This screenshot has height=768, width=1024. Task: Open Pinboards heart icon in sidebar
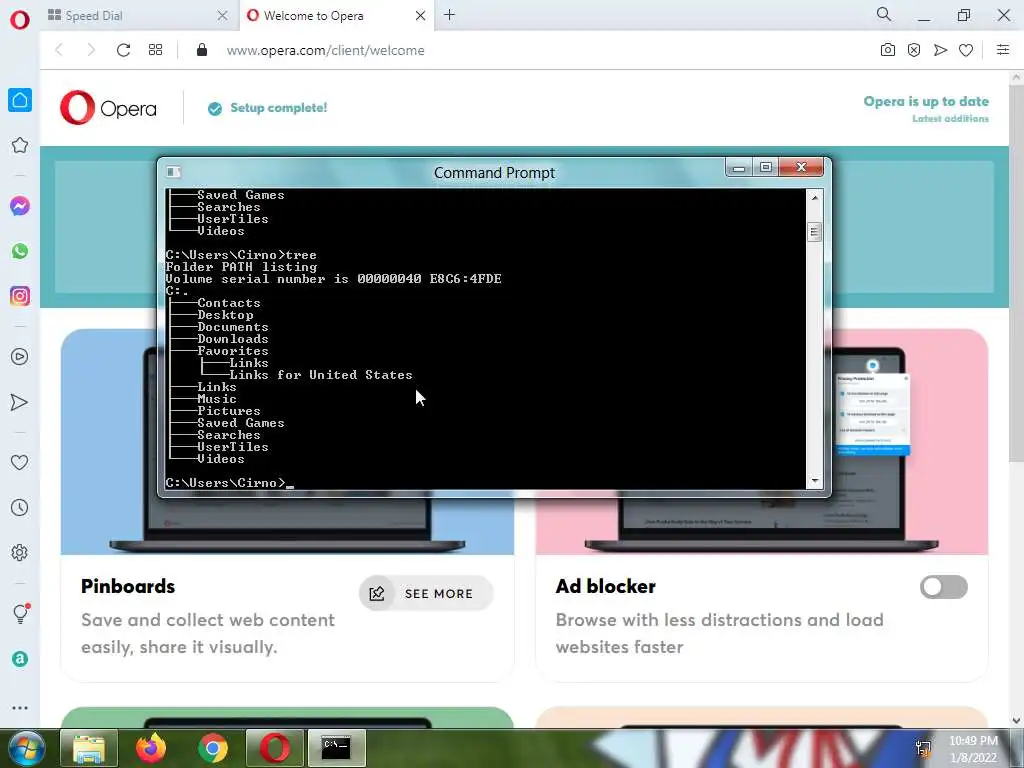click(20, 462)
